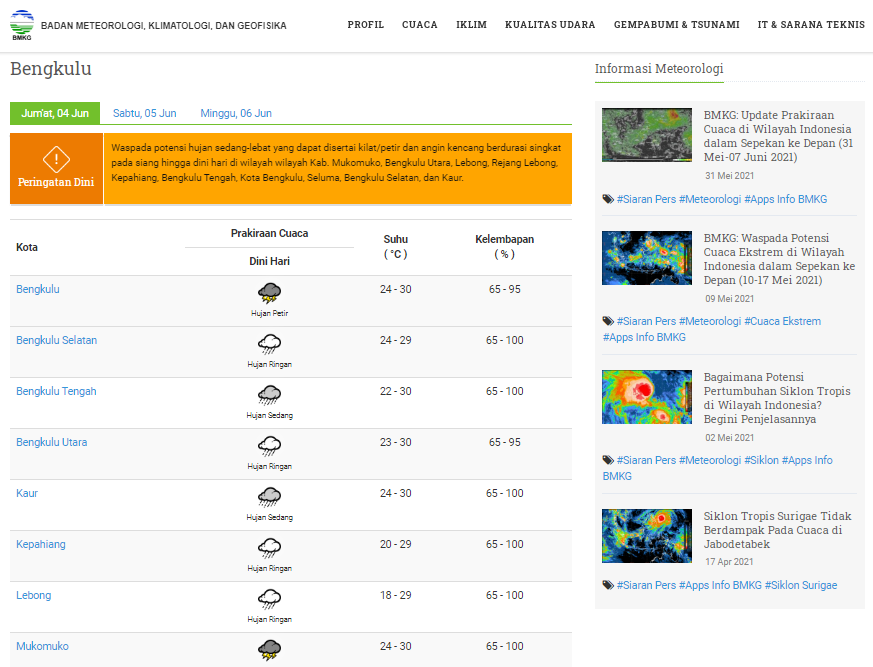
Task: Click the #Cuaca Ekstrem tag
Action: [x=782, y=321]
